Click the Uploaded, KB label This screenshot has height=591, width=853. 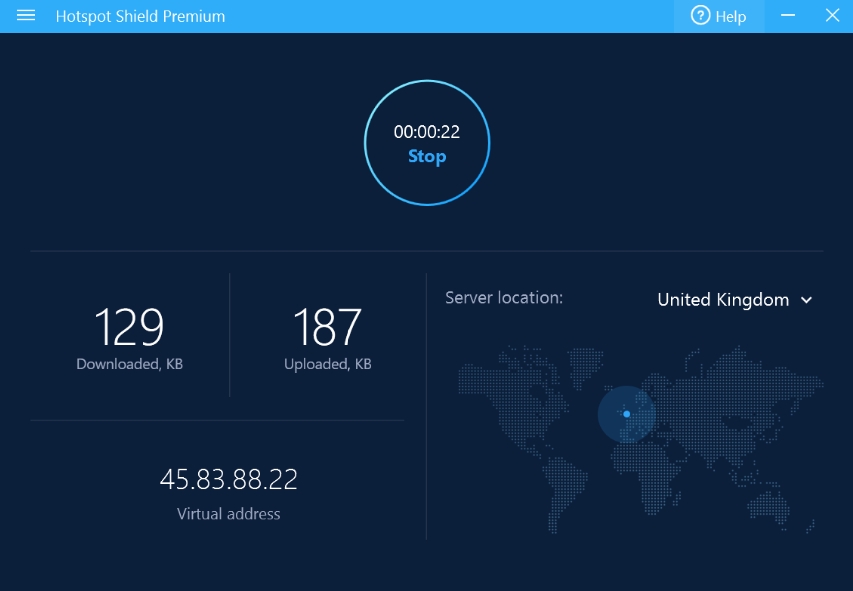tap(327, 364)
